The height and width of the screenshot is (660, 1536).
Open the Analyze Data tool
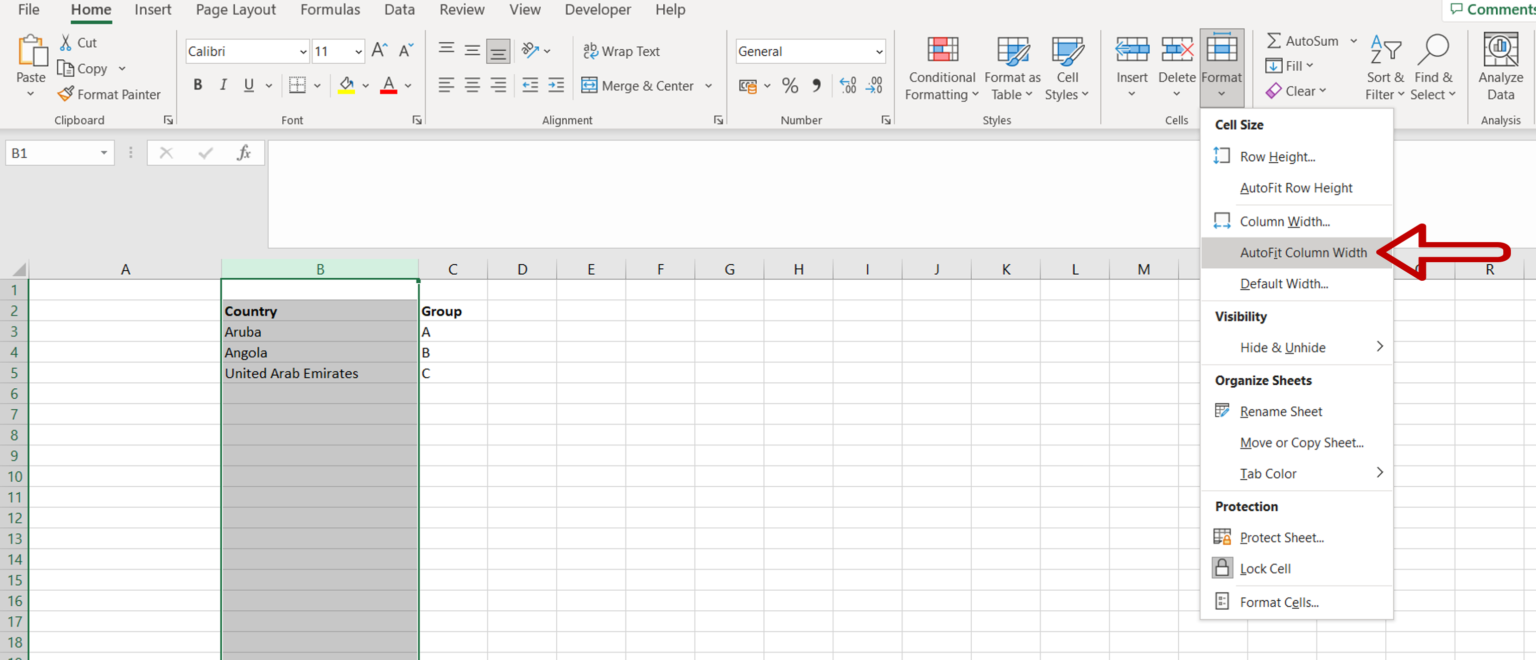point(1499,68)
